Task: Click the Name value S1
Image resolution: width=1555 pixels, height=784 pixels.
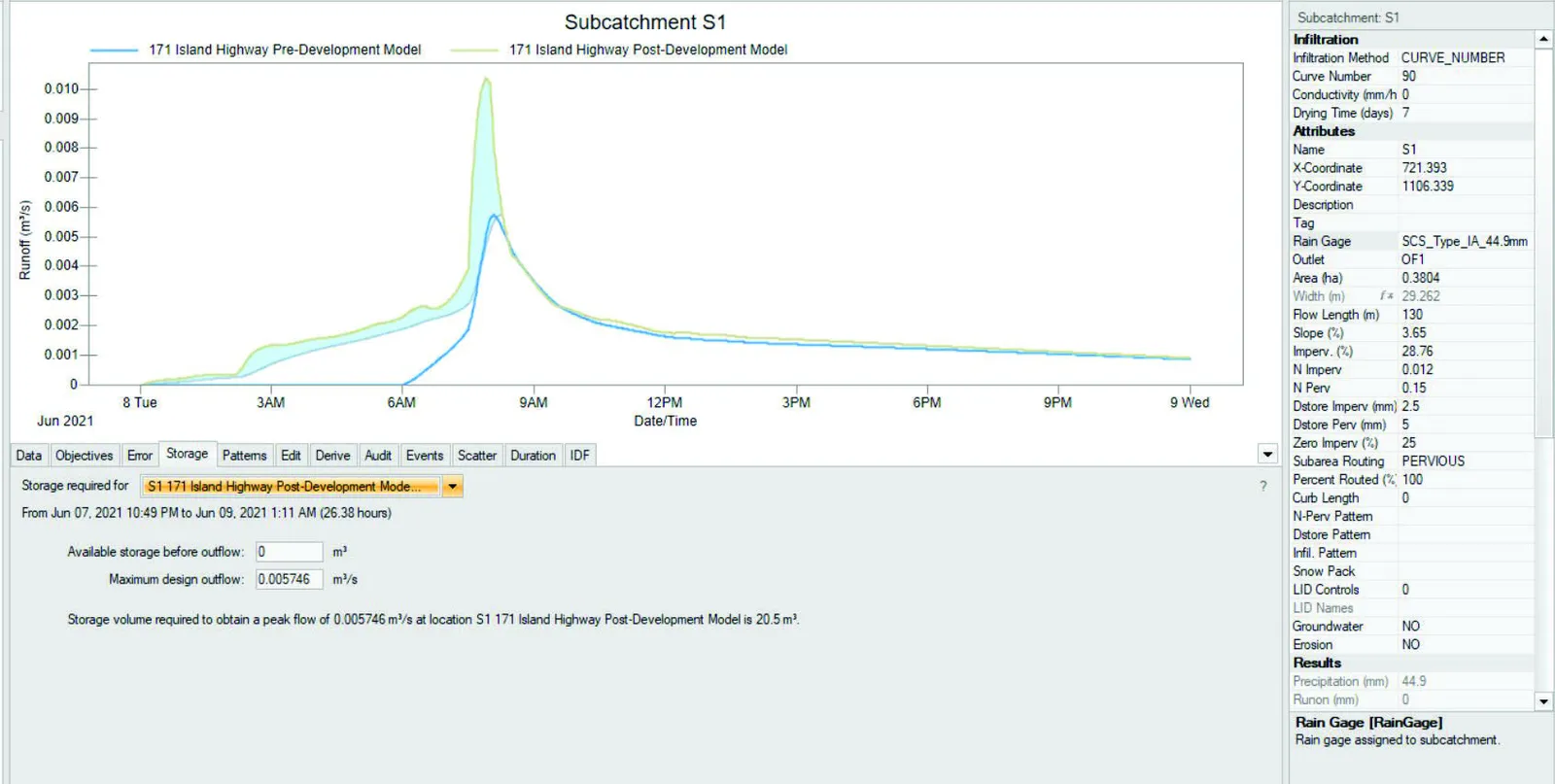Action: (x=1409, y=150)
